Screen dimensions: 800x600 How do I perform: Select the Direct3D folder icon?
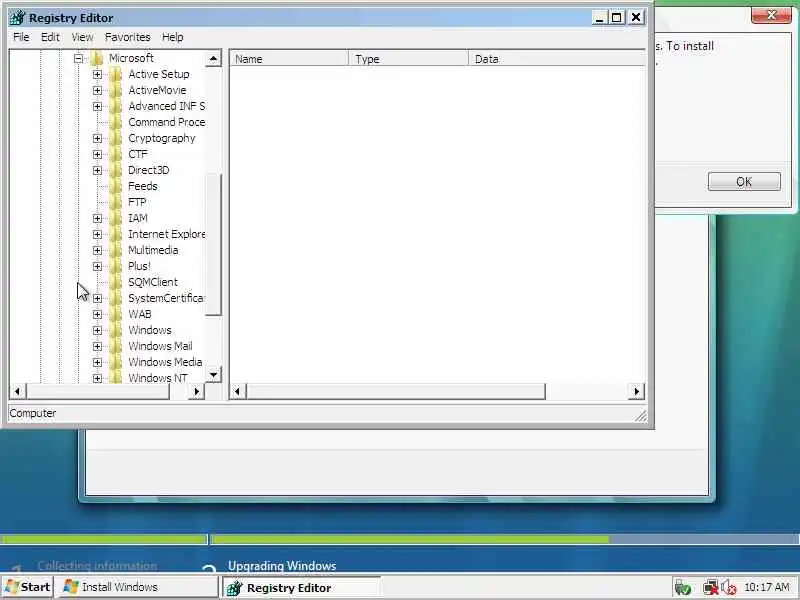coord(116,170)
